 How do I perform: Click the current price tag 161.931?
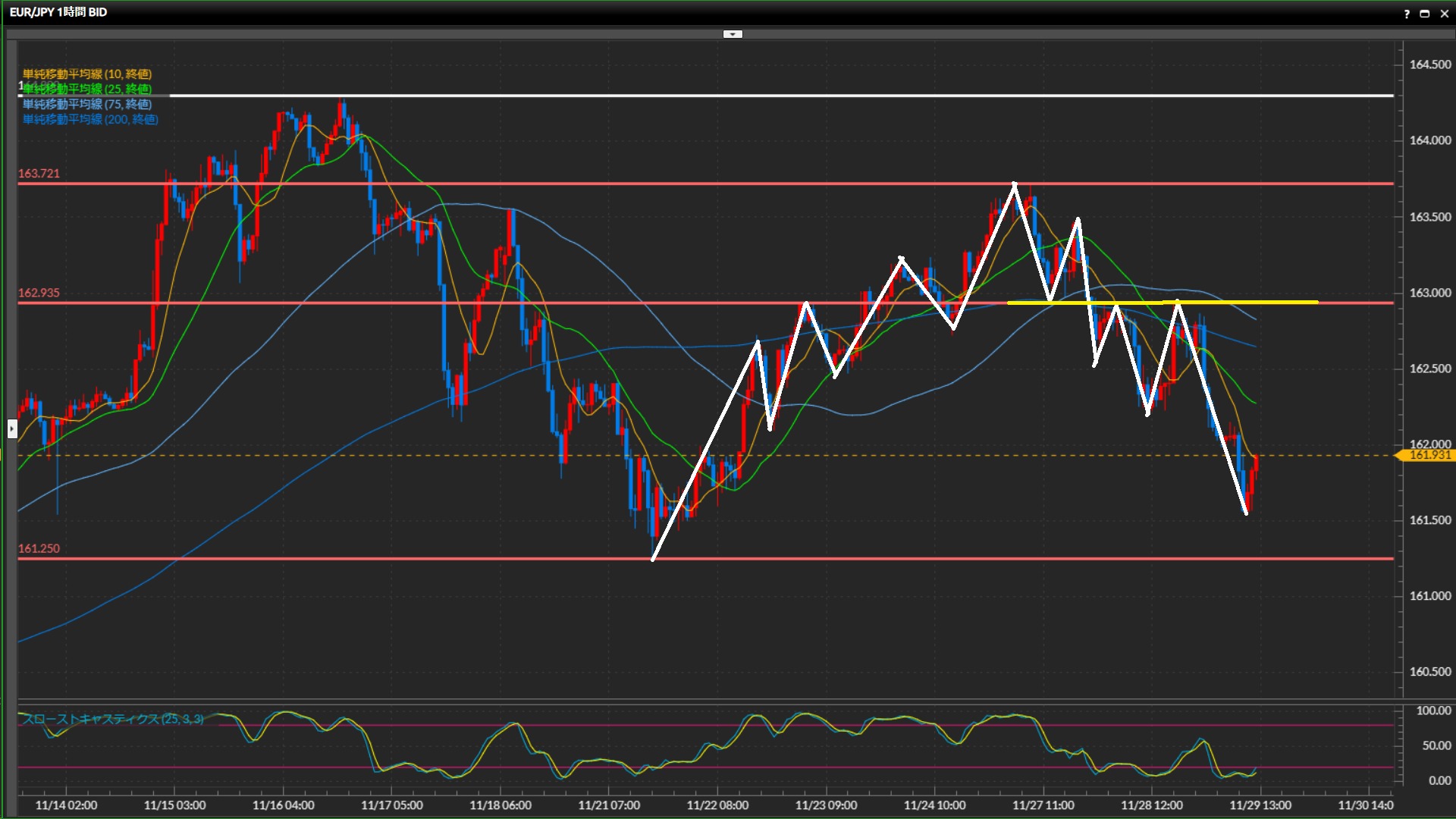(x=1429, y=455)
